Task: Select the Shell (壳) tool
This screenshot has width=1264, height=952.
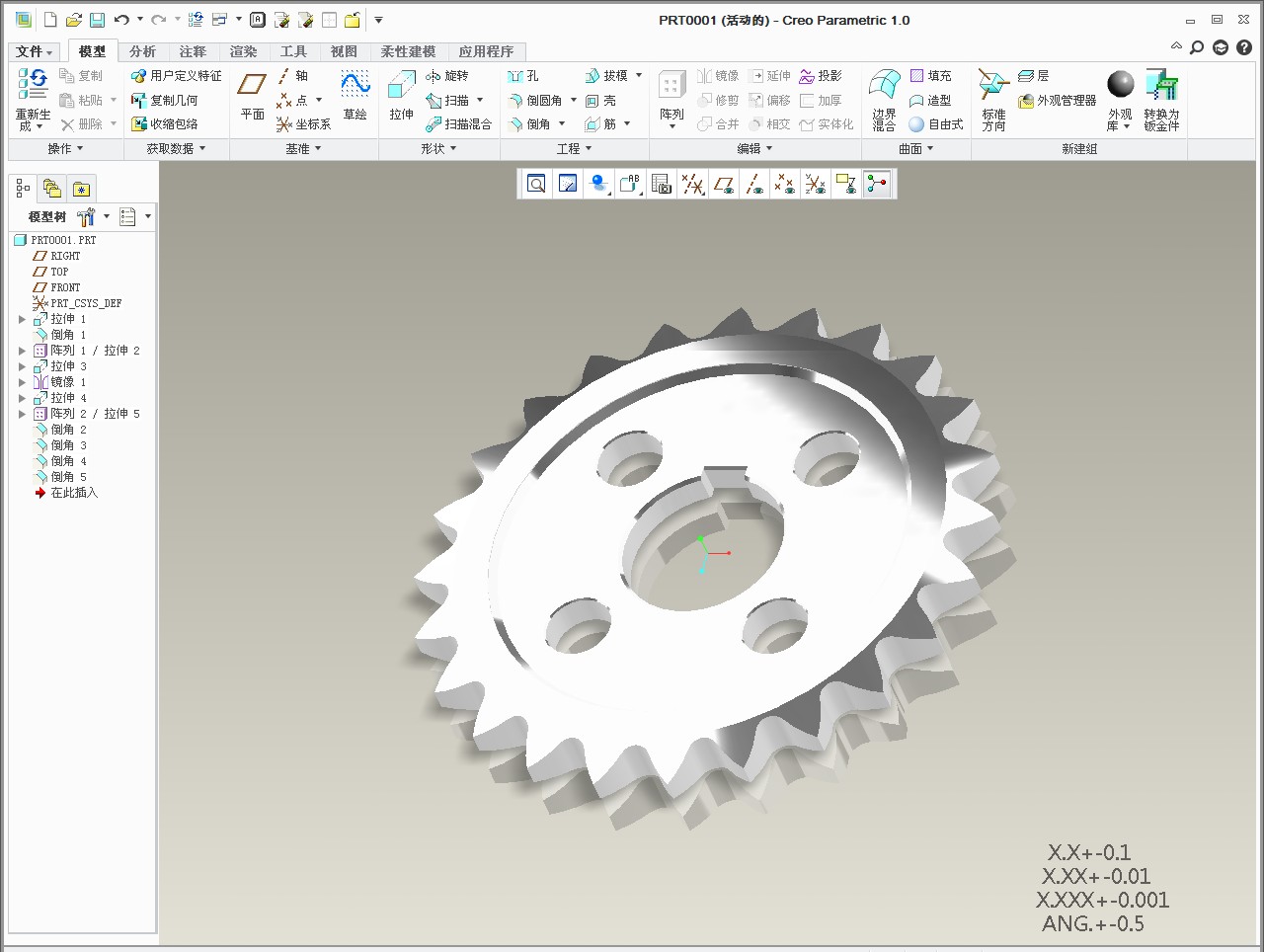Action: click(600, 101)
